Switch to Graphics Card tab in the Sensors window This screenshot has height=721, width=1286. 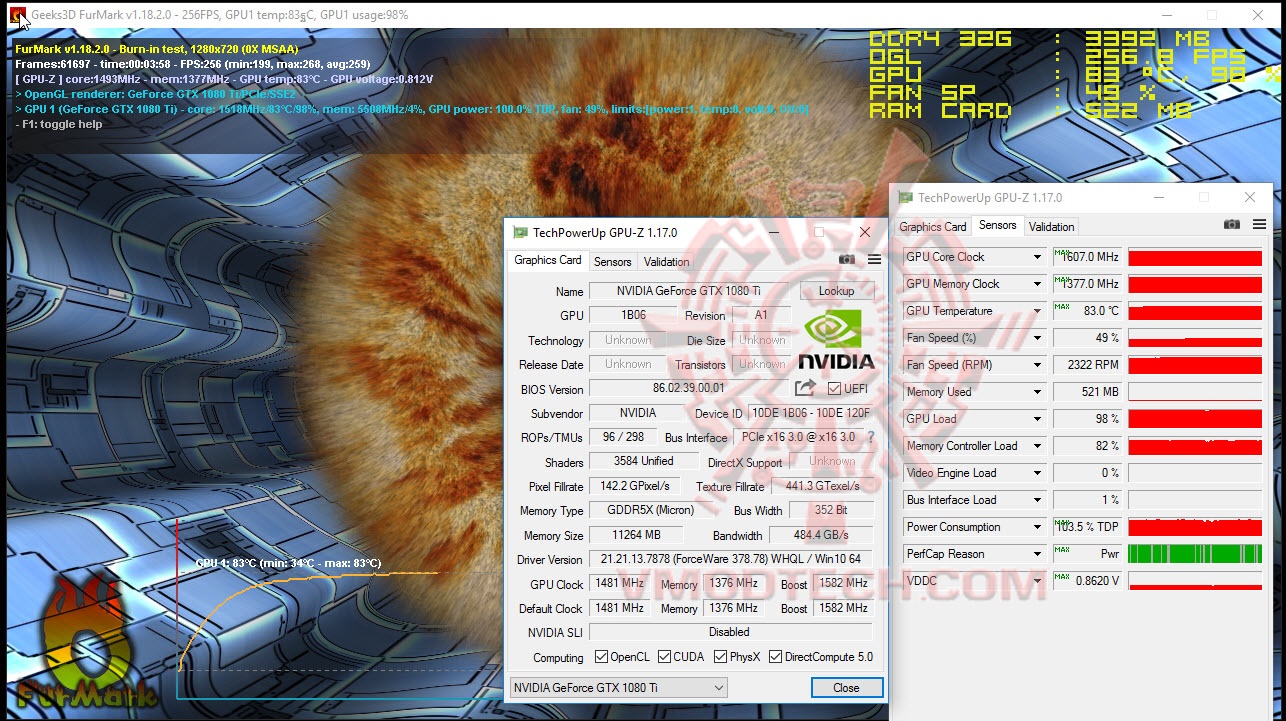click(x=933, y=227)
